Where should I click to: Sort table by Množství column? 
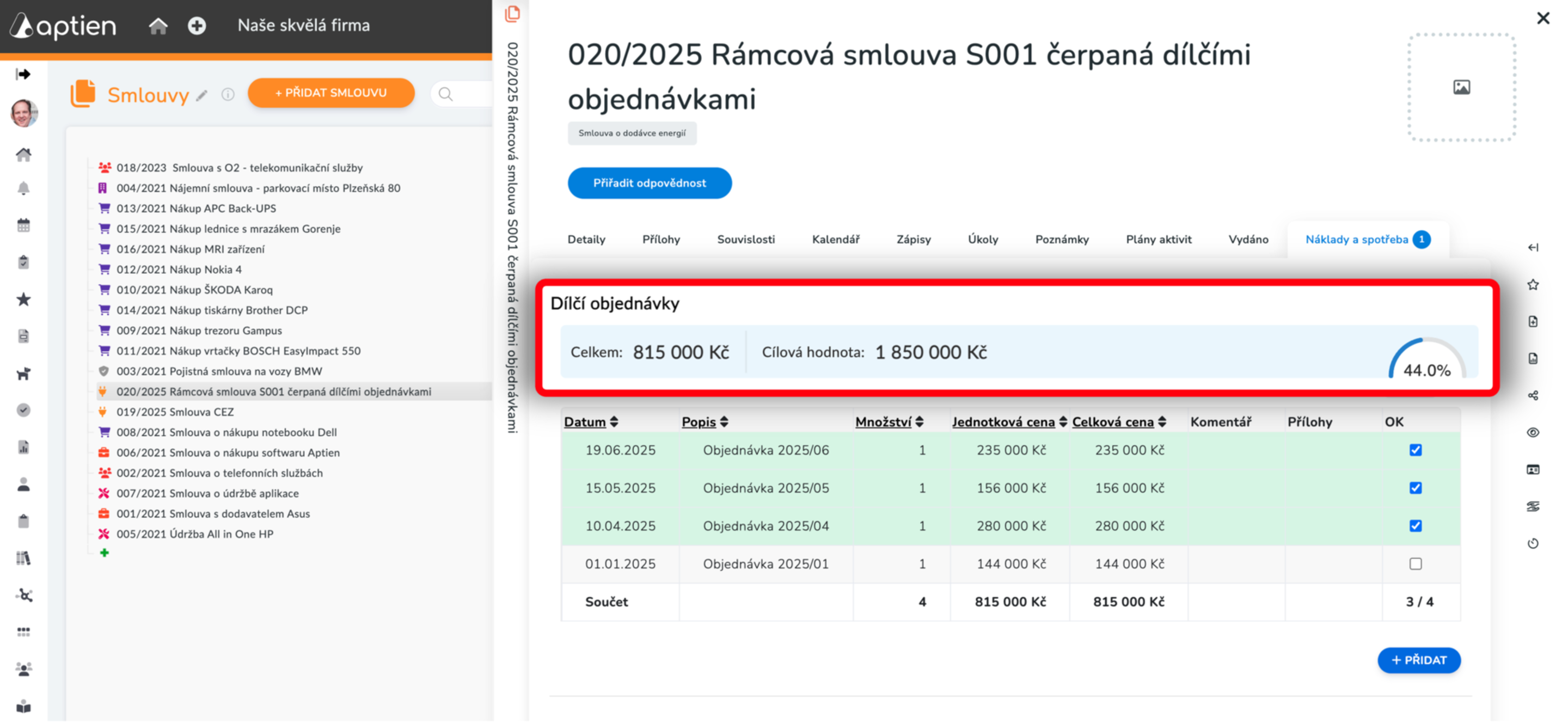(889, 422)
